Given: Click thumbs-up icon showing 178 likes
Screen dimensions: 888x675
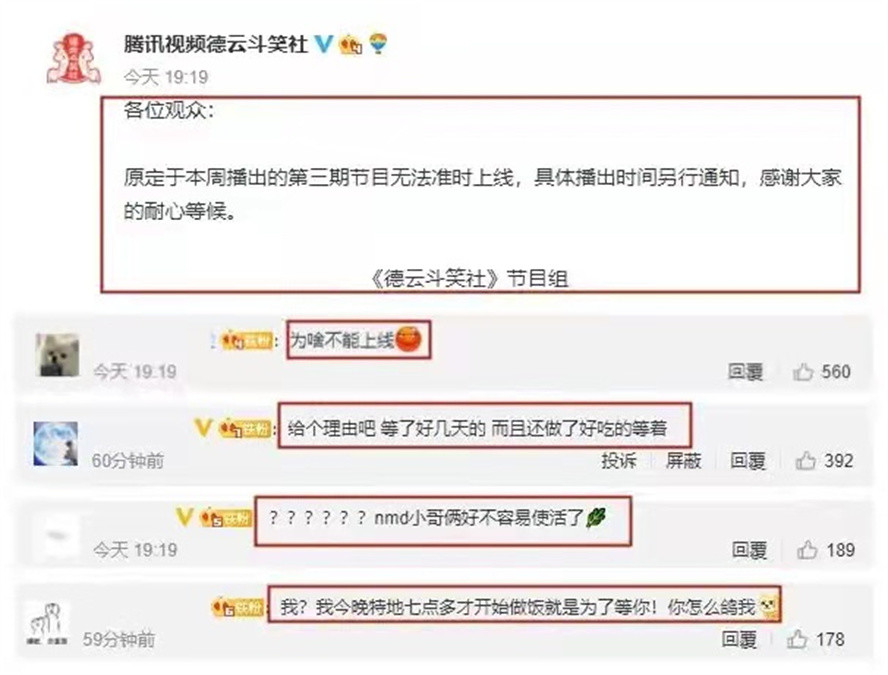Looking at the screenshot, I should pyautogui.click(x=797, y=639).
